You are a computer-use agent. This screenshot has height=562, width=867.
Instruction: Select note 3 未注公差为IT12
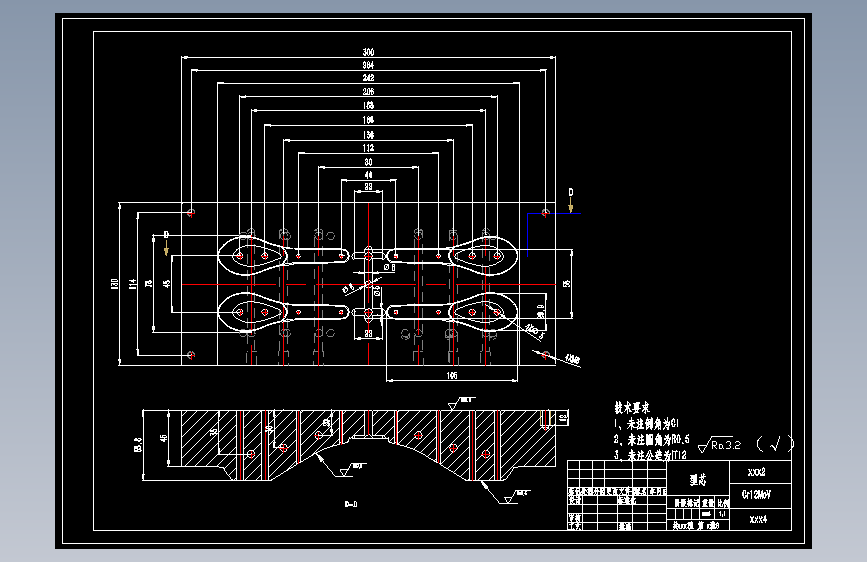[x=650, y=455]
